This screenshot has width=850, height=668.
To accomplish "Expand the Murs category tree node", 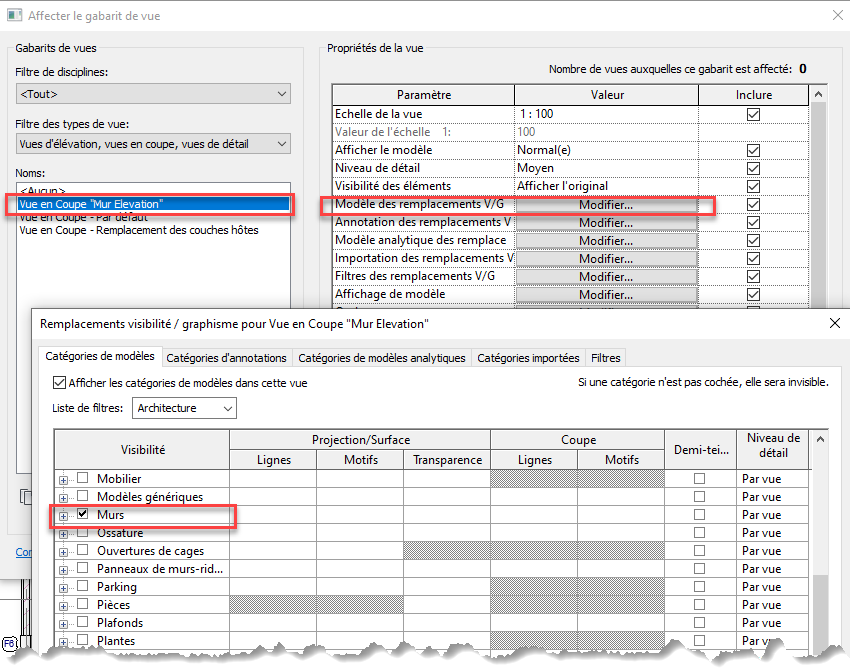I will 64,515.
